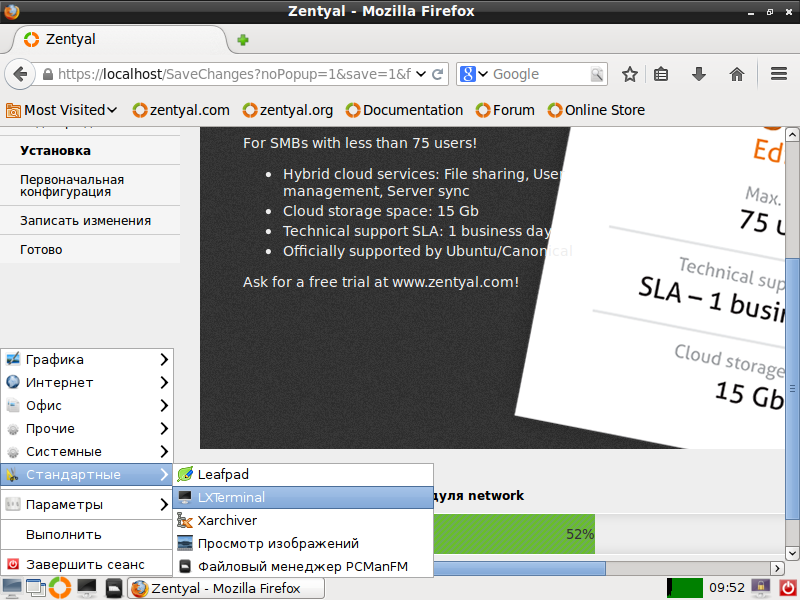Click the blue overall progress bar at the bottom
This screenshot has height=600, width=800.
[x=519, y=568]
